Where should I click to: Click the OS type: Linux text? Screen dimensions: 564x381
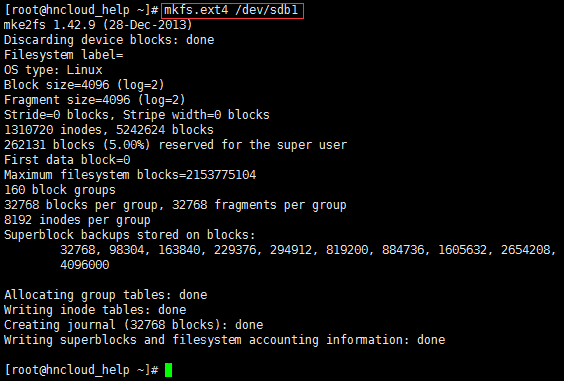click(x=53, y=70)
